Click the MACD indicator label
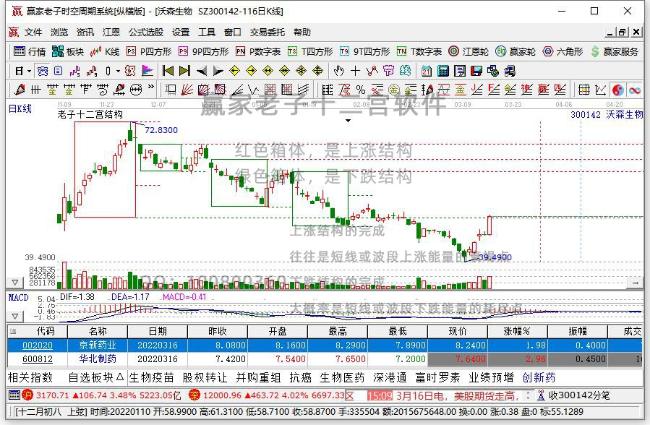This screenshot has height=425, width=650. (19, 298)
